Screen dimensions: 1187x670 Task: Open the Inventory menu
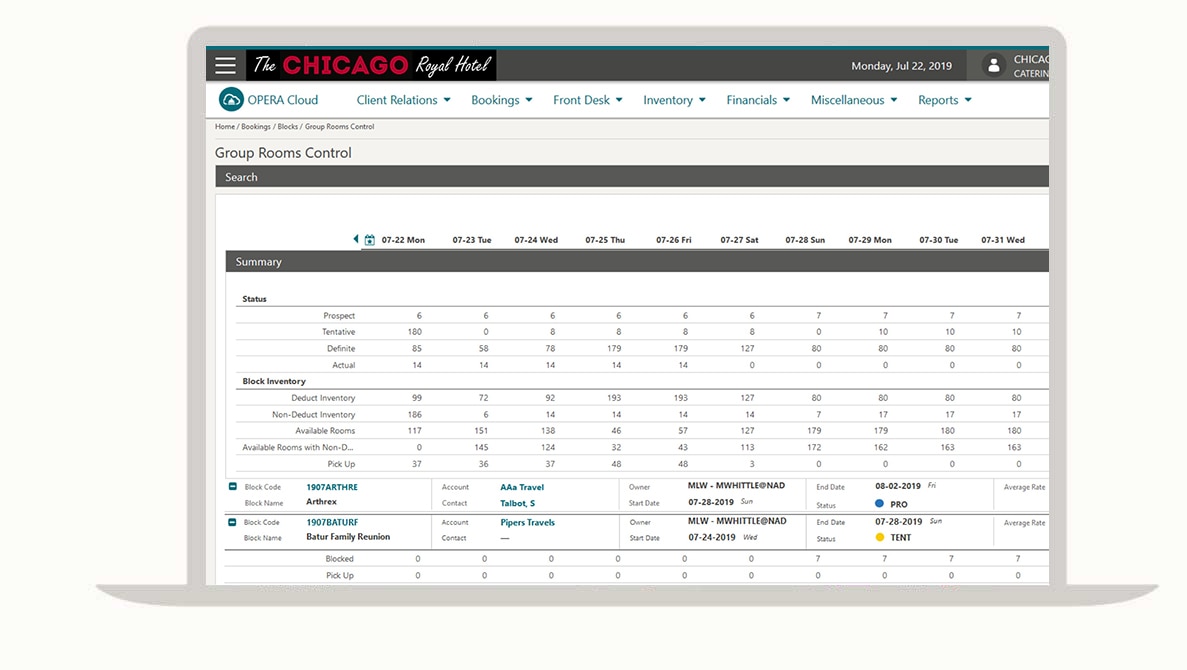coord(674,100)
